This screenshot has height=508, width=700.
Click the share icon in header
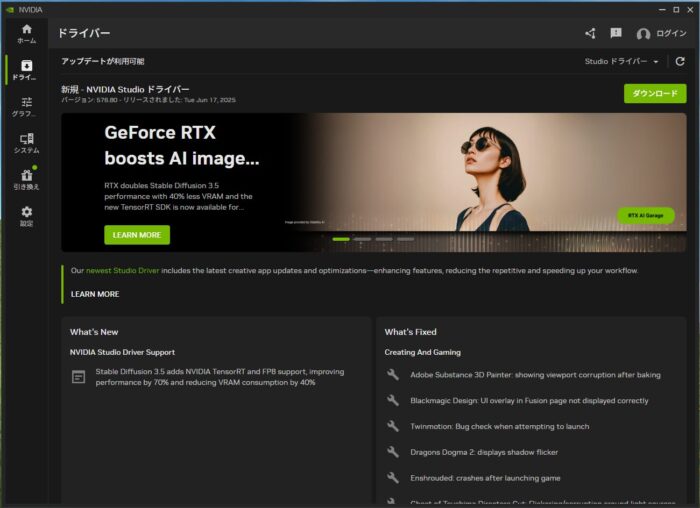(591, 33)
